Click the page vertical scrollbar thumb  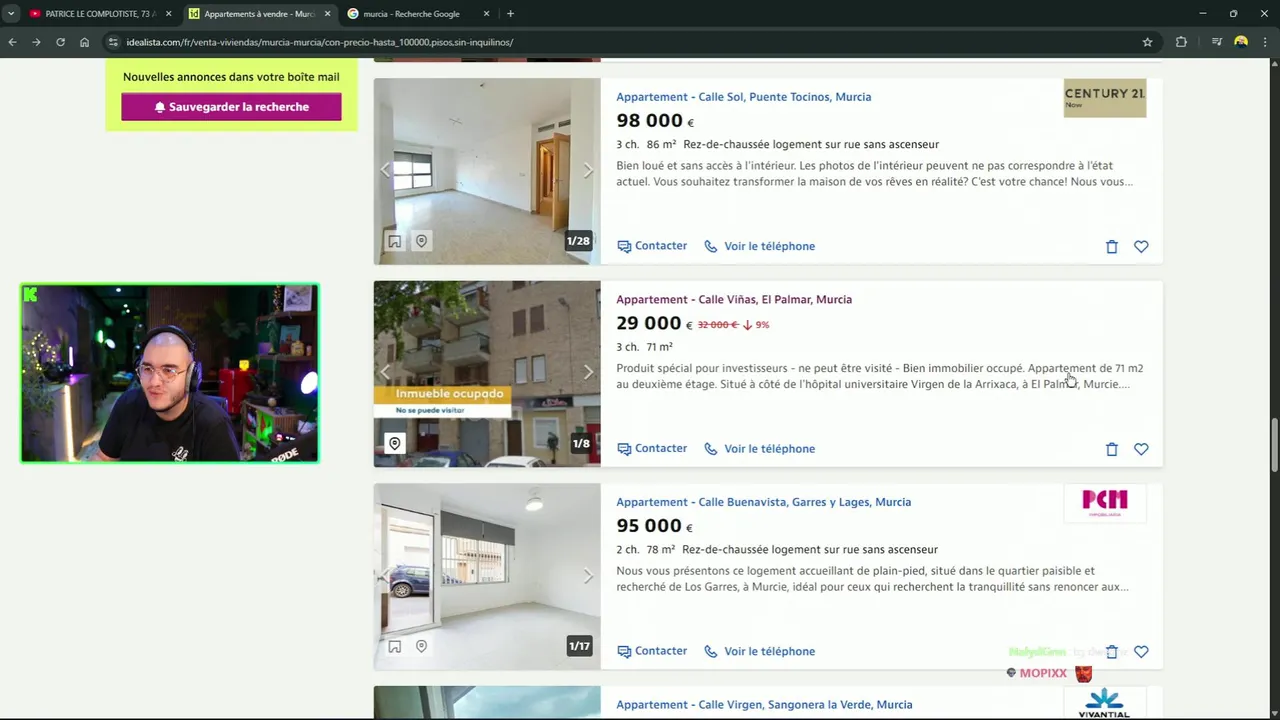[x=1274, y=447]
